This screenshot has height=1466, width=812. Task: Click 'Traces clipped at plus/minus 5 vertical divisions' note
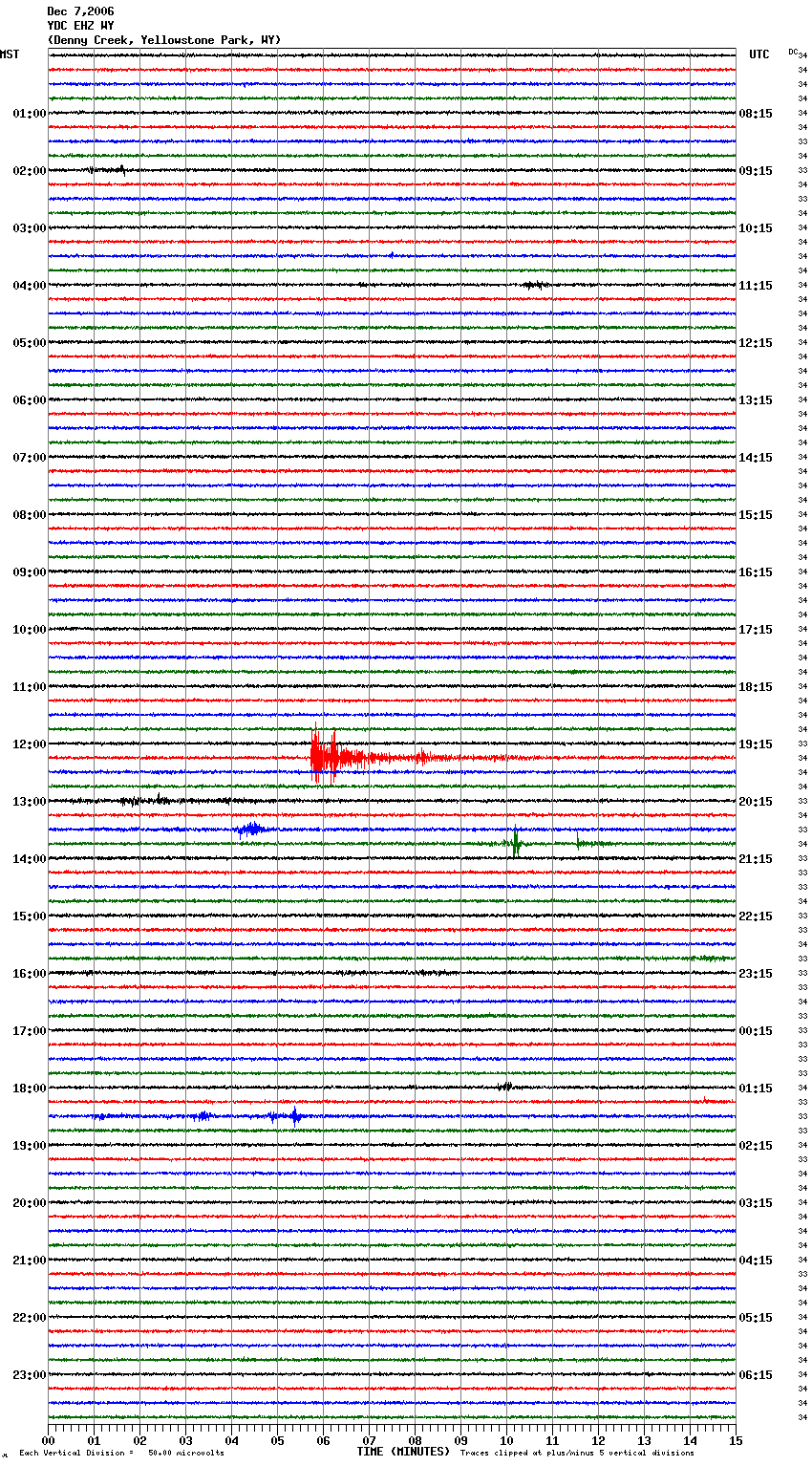[x=577, y=1453]
